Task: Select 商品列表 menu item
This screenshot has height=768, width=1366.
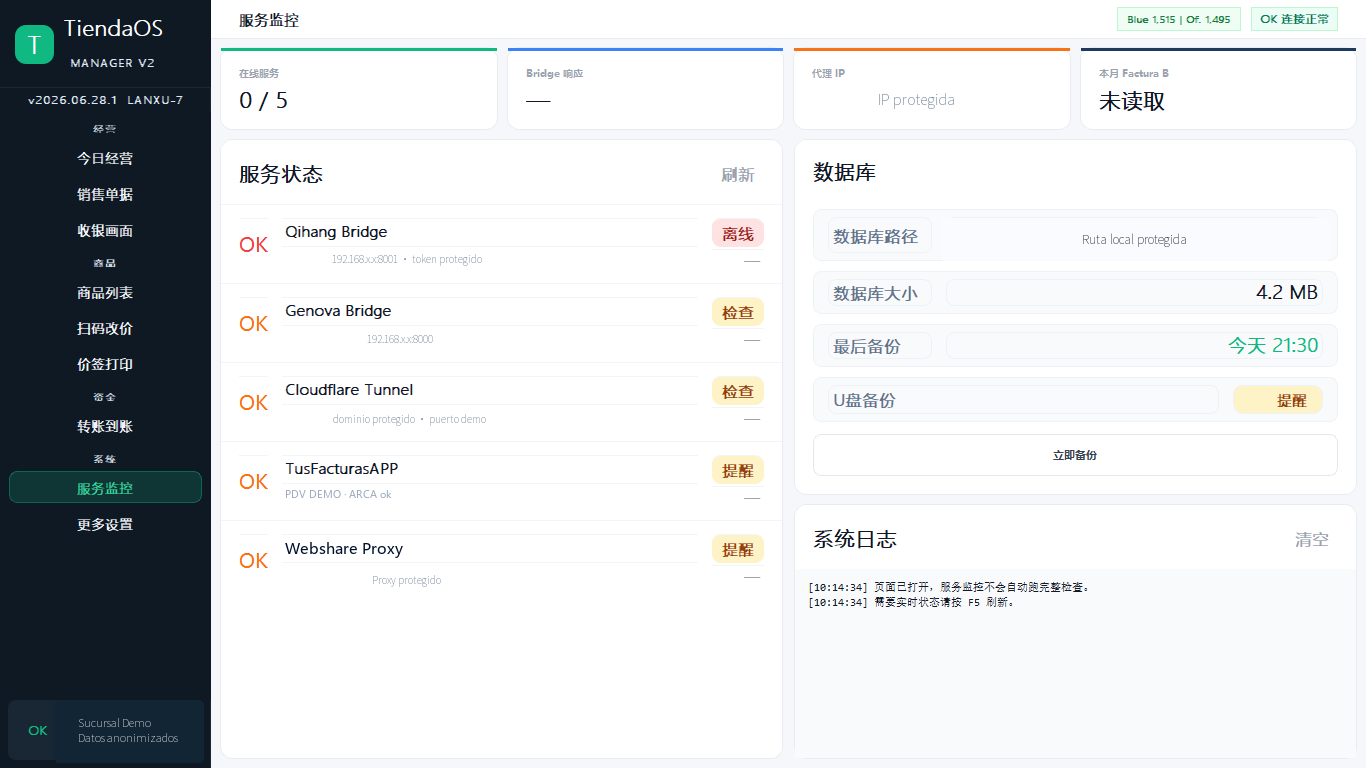Action: point(105,292)
